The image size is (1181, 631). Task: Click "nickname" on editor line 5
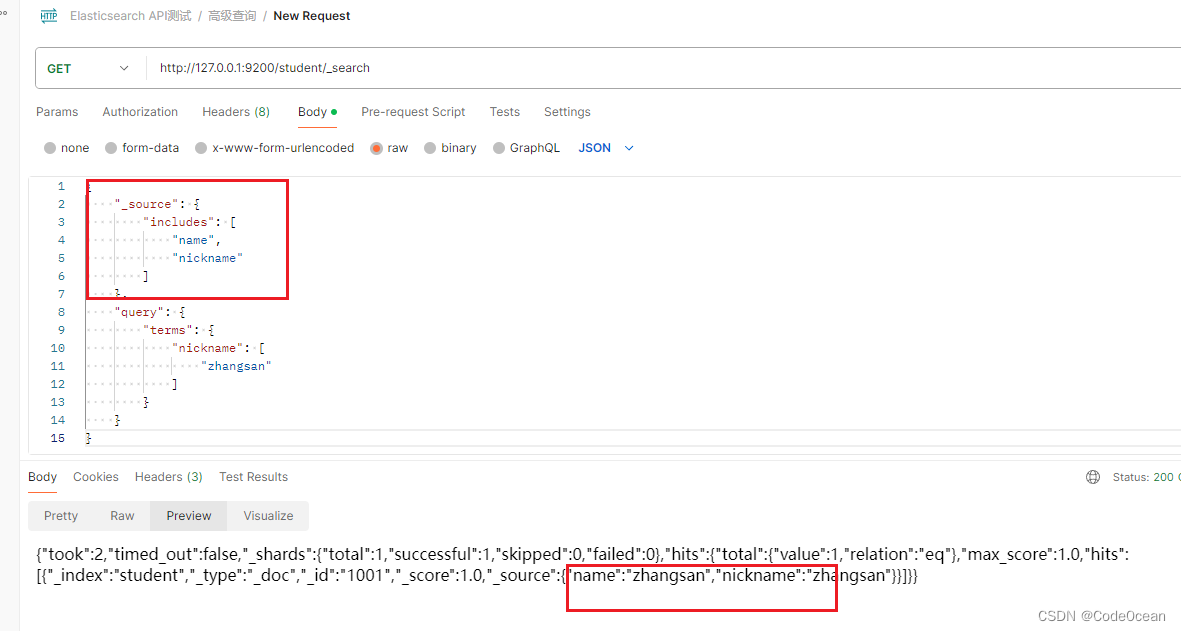(x=207, y=258)
